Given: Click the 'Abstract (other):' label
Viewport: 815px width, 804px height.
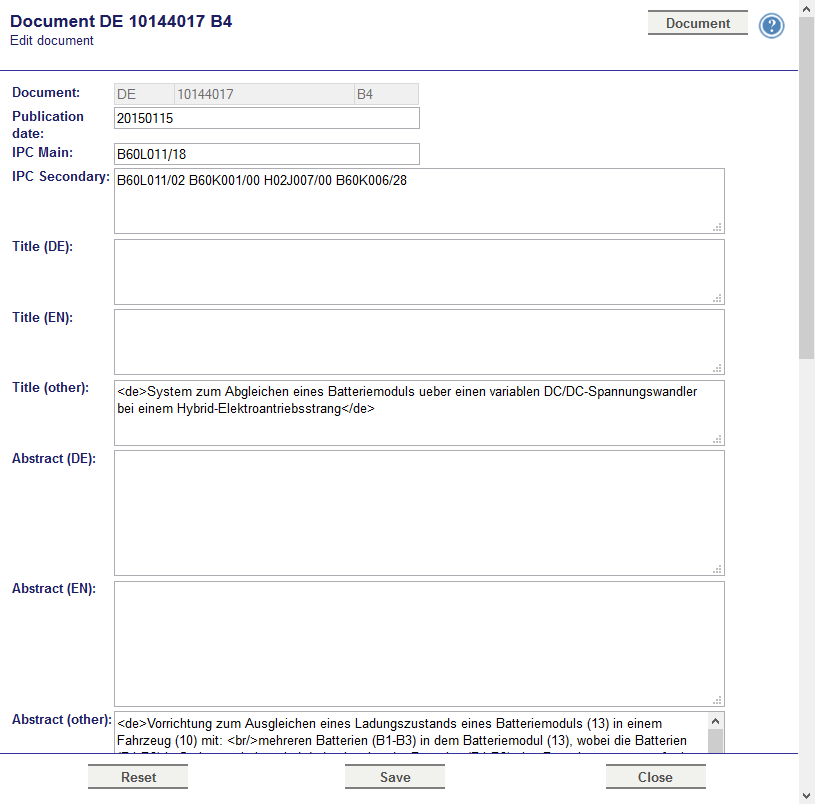Looking at the screenshot, I should 62,719.
